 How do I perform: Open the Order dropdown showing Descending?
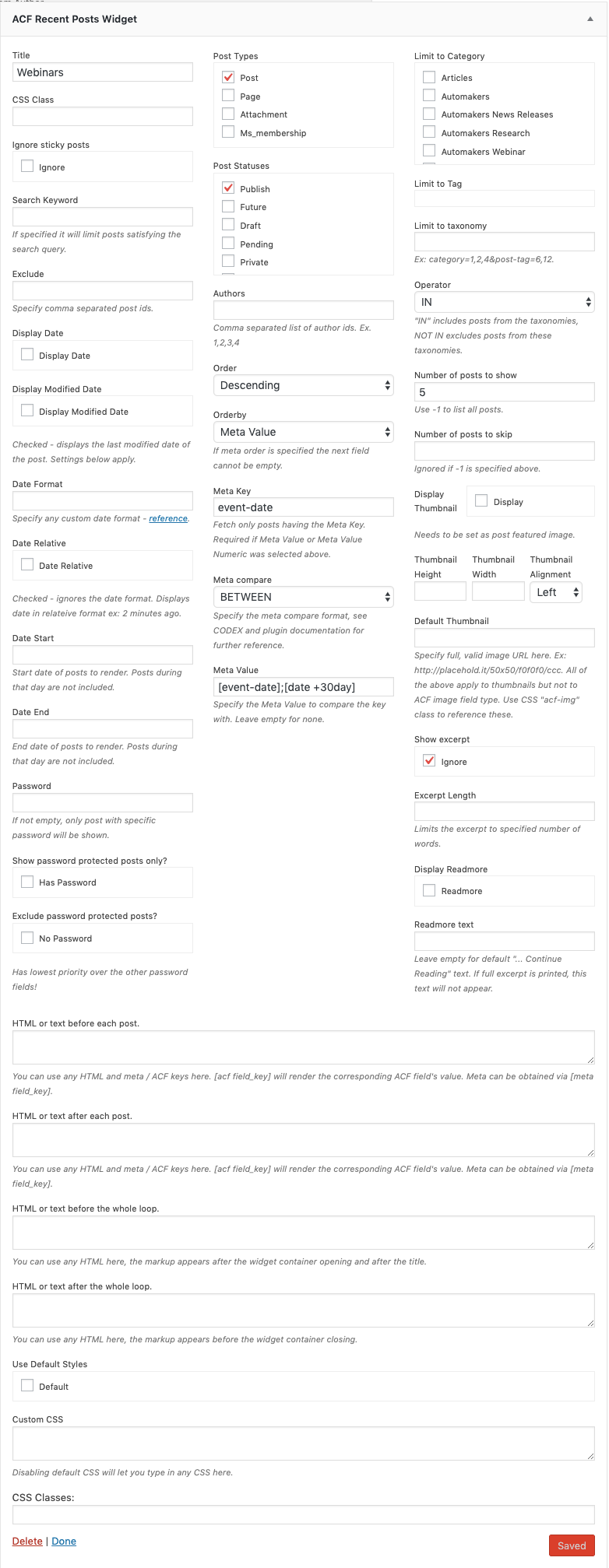[304, 385]
